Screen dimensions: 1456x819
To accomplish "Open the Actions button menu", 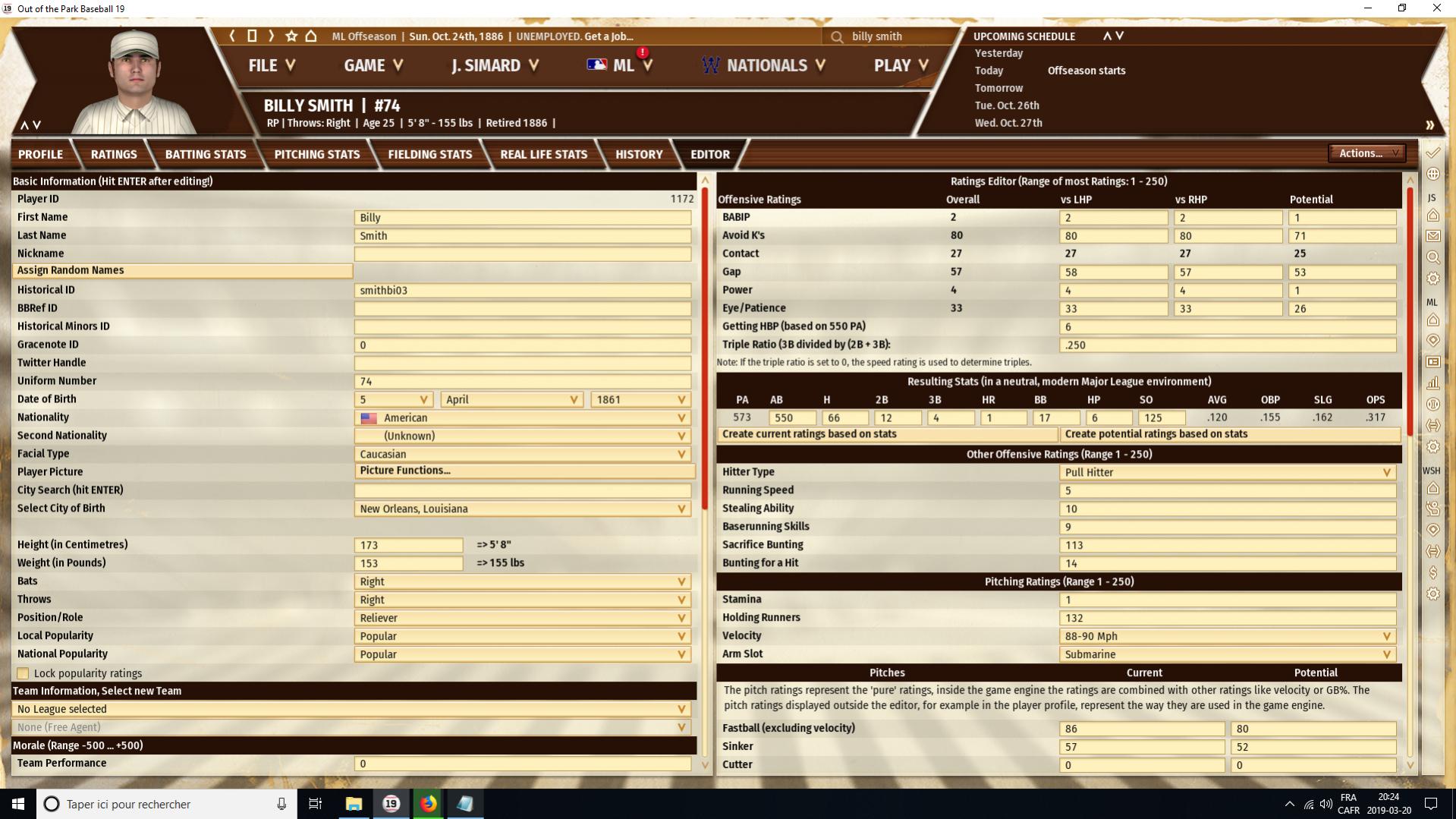I will pyautogui.click(x=1367, y=153).
